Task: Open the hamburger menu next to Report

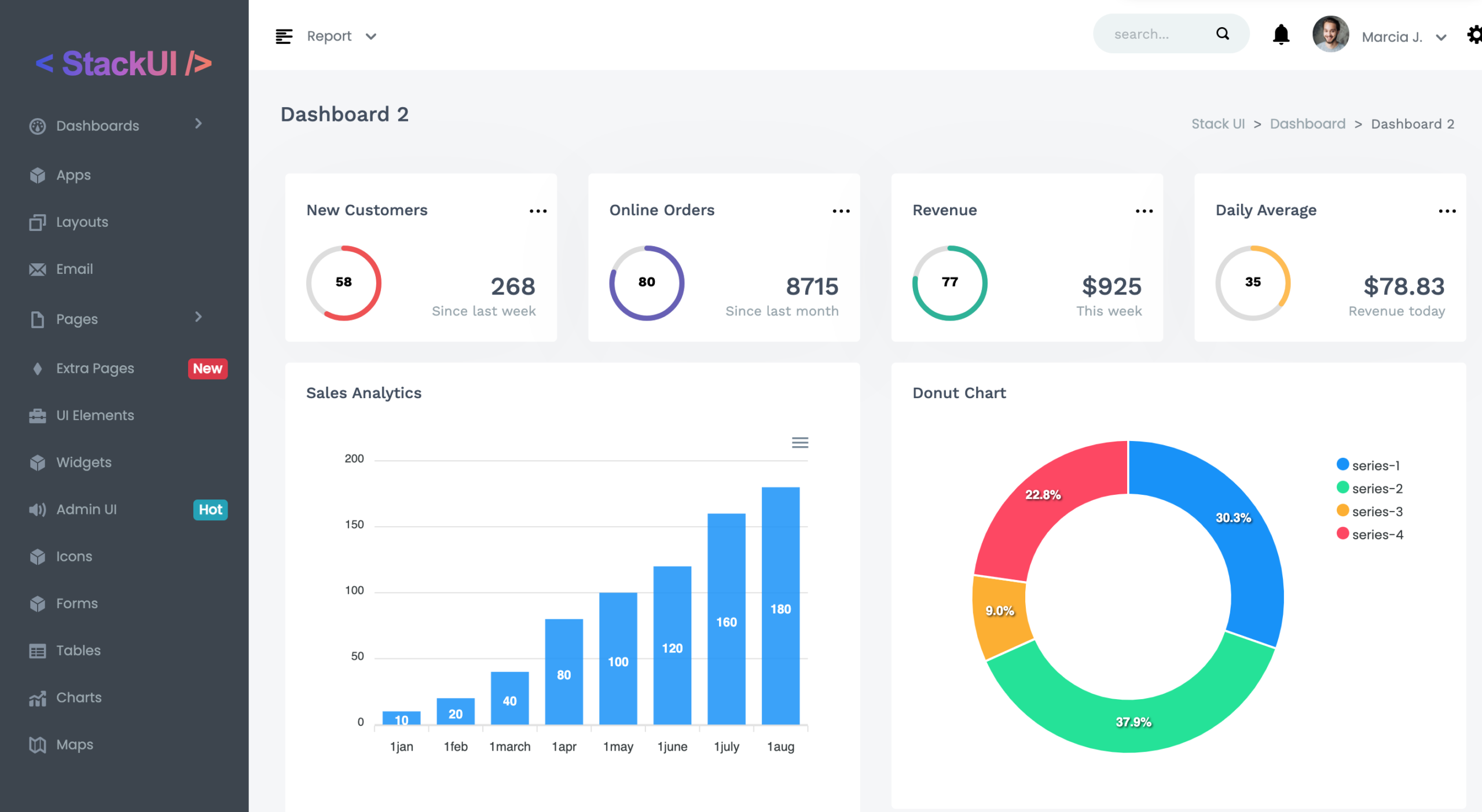Action: pyautogui.click(x=284, y=36)
